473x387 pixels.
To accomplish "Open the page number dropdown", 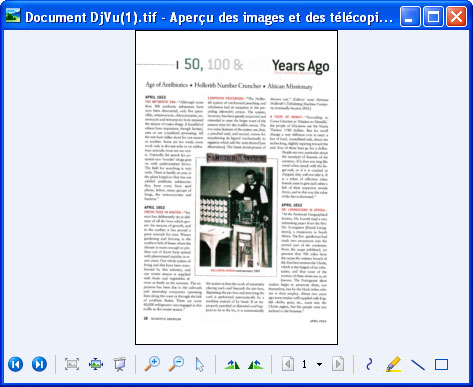I will [319, 364].
